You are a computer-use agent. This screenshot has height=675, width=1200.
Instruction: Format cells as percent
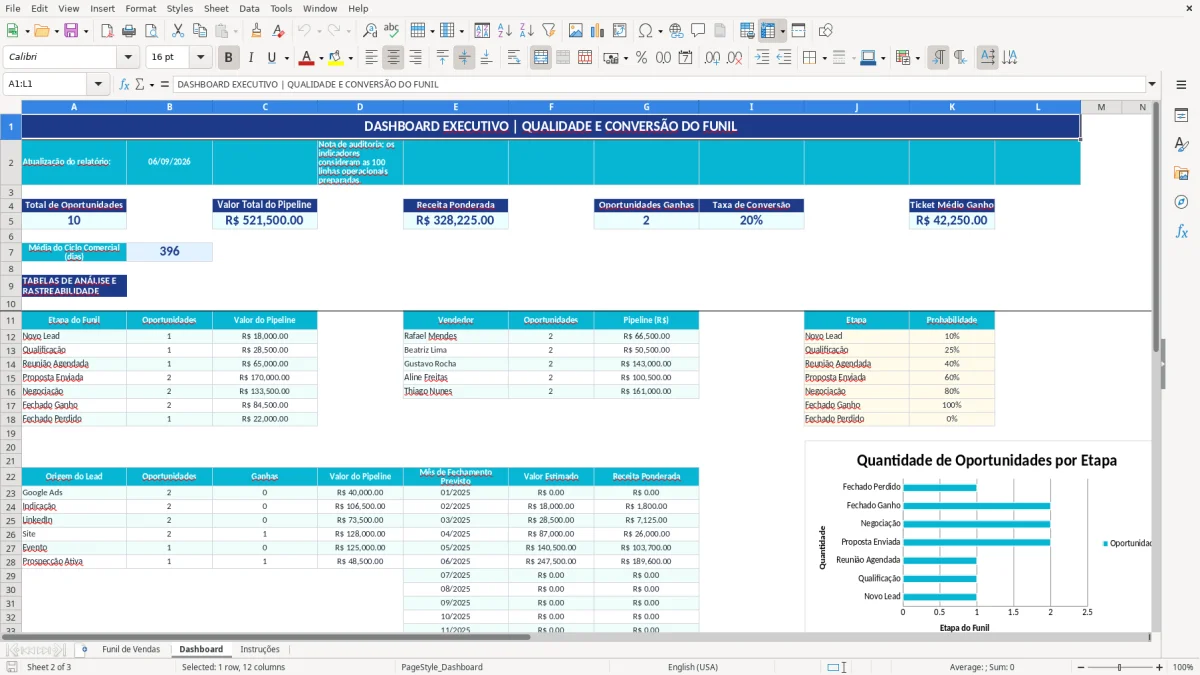point(641,58)
